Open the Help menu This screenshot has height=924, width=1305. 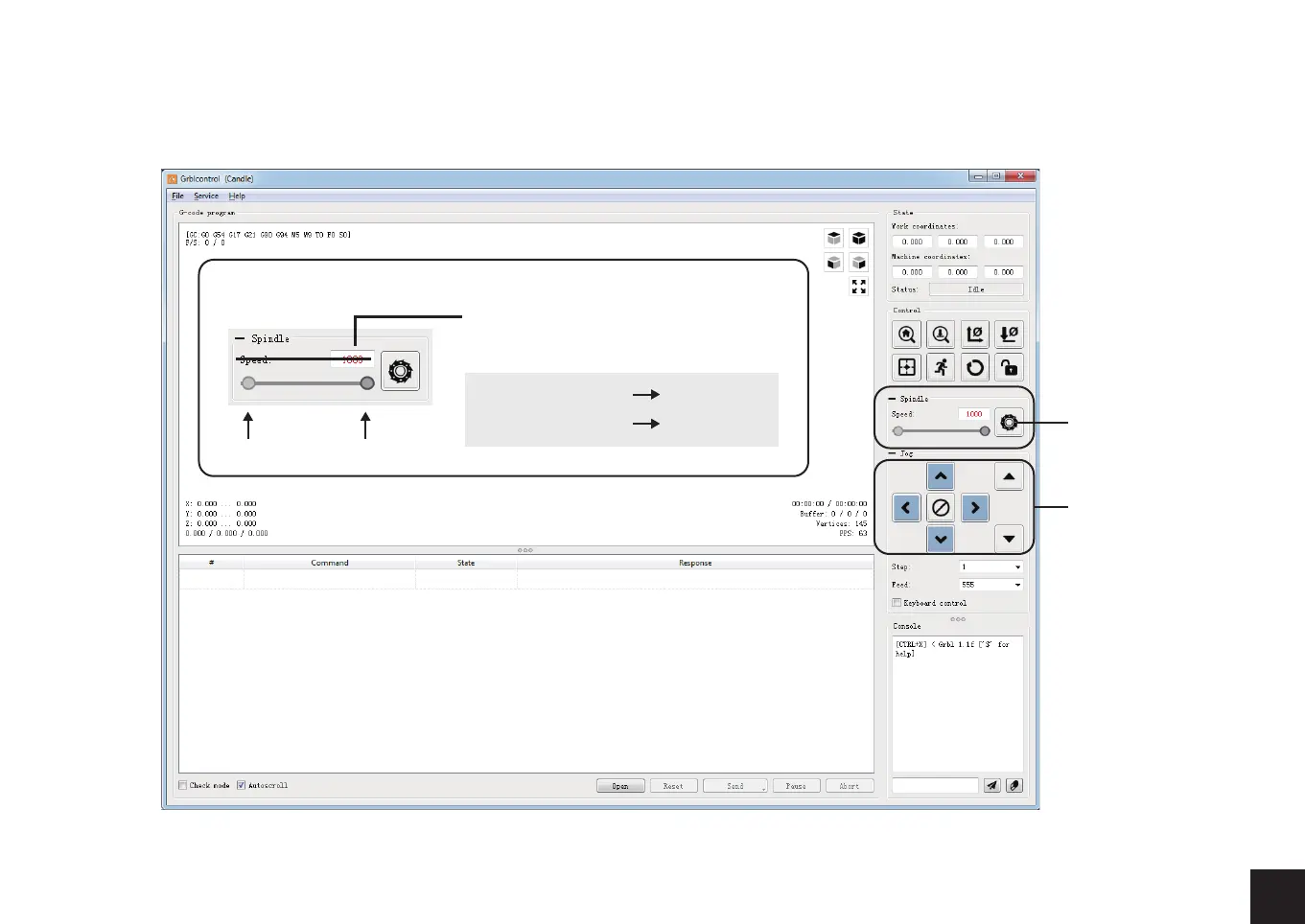point(237,196)
